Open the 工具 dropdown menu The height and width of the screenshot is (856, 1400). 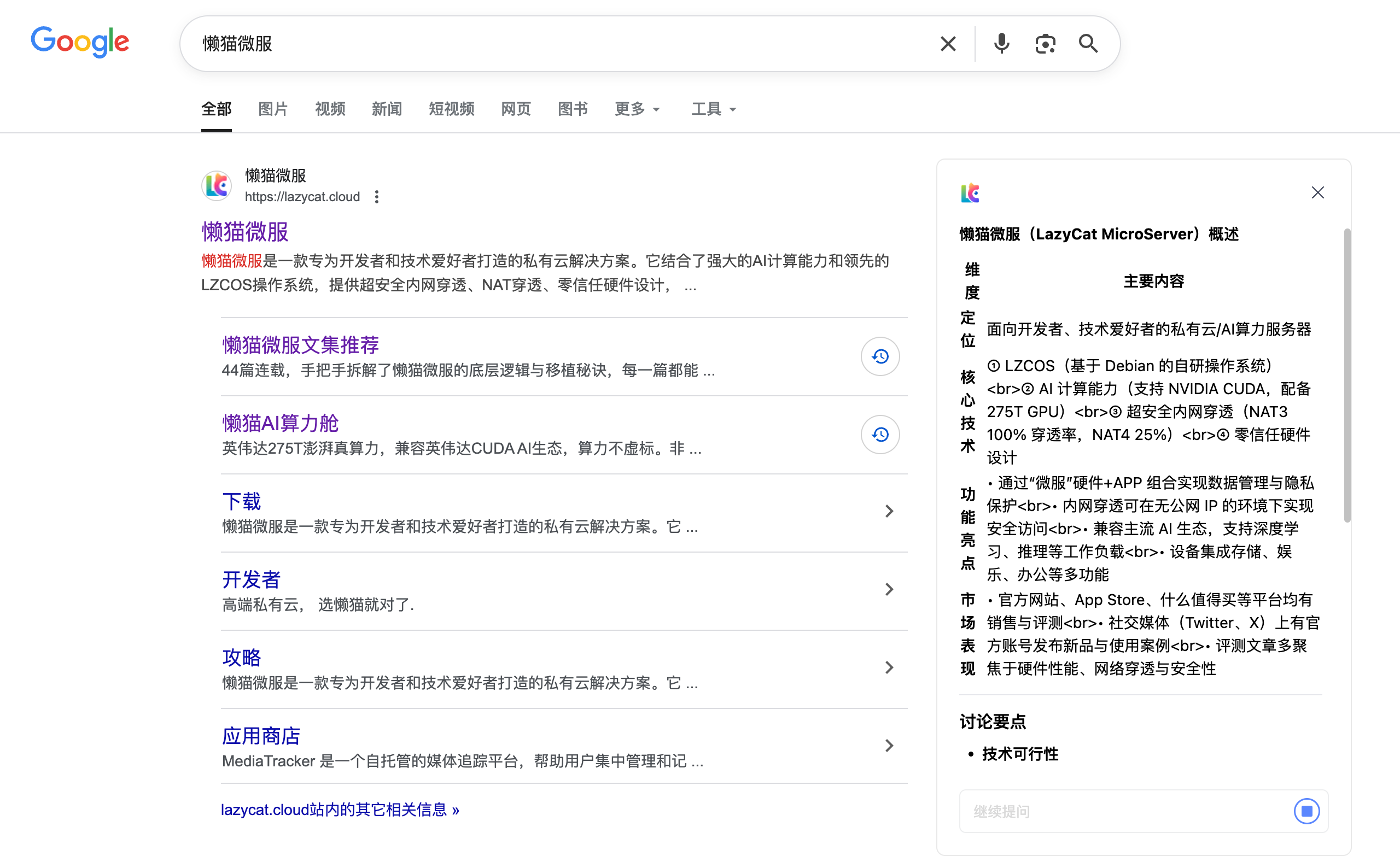(x=713, y=108)
